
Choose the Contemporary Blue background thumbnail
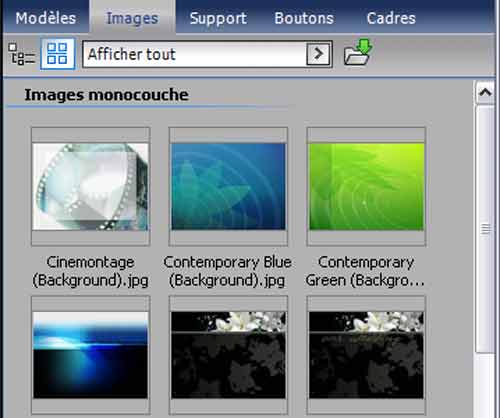coord(228,187)
